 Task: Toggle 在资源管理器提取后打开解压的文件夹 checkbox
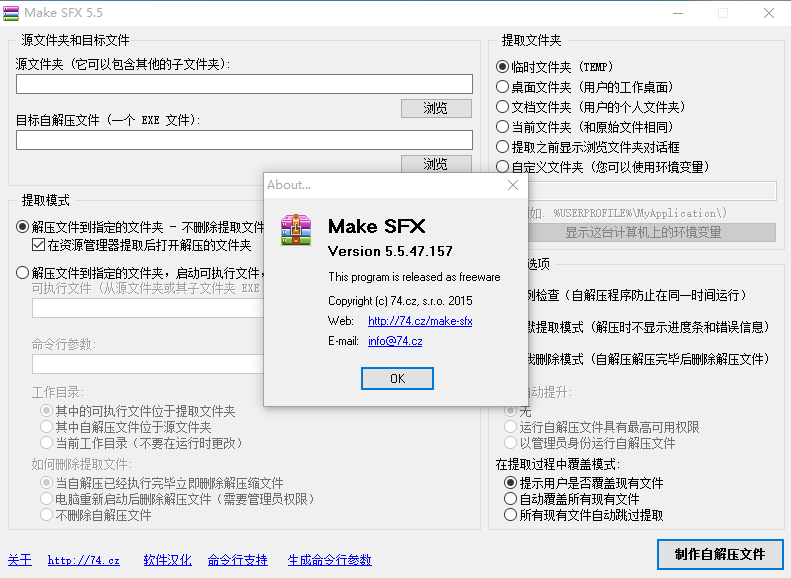pos(39,244)
